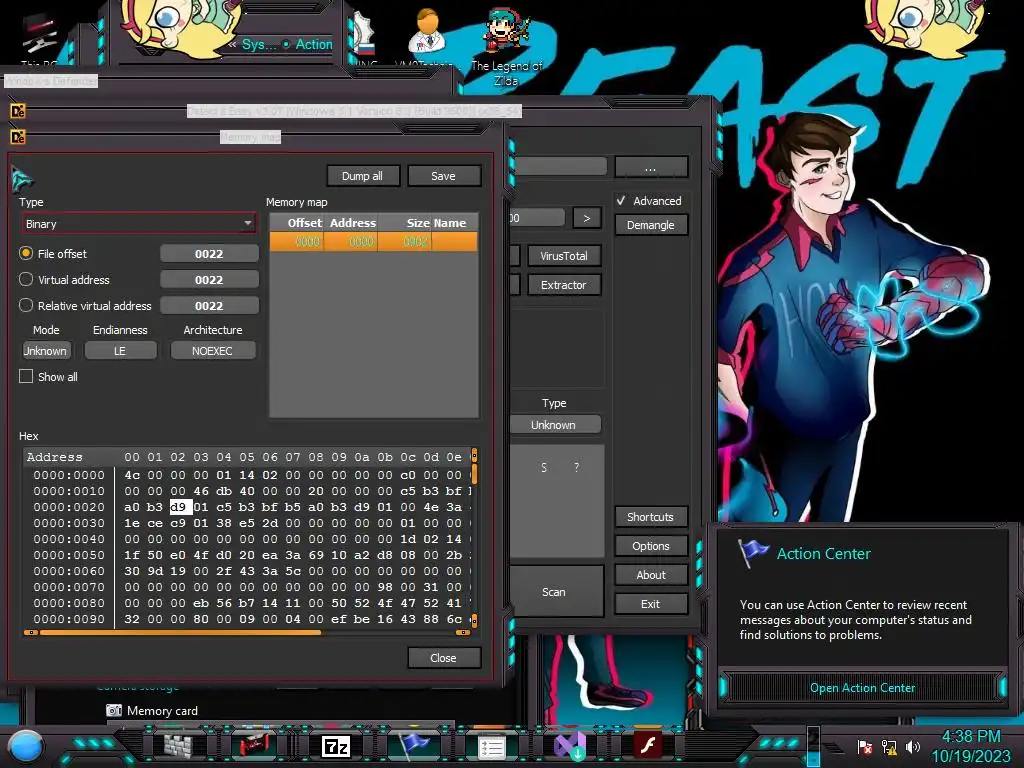The width and height of the screenshot is (1024, 768).
Task: Toggle the Advanced checkbox
Action: pos(621,200)
